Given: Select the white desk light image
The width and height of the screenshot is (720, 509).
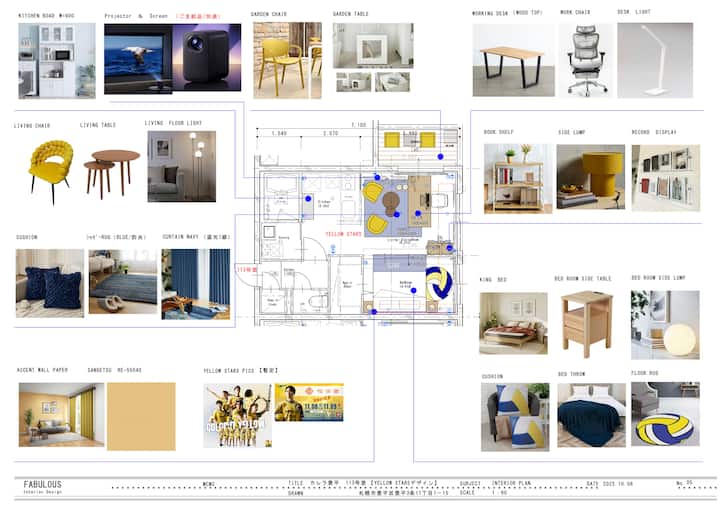Looking at the screenshot, I should pos(655,60).
